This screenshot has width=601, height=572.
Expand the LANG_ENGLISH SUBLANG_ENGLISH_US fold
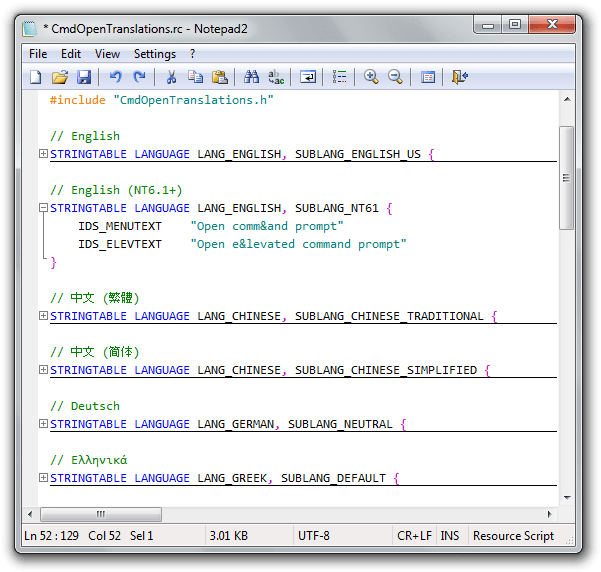coord(43,154)
